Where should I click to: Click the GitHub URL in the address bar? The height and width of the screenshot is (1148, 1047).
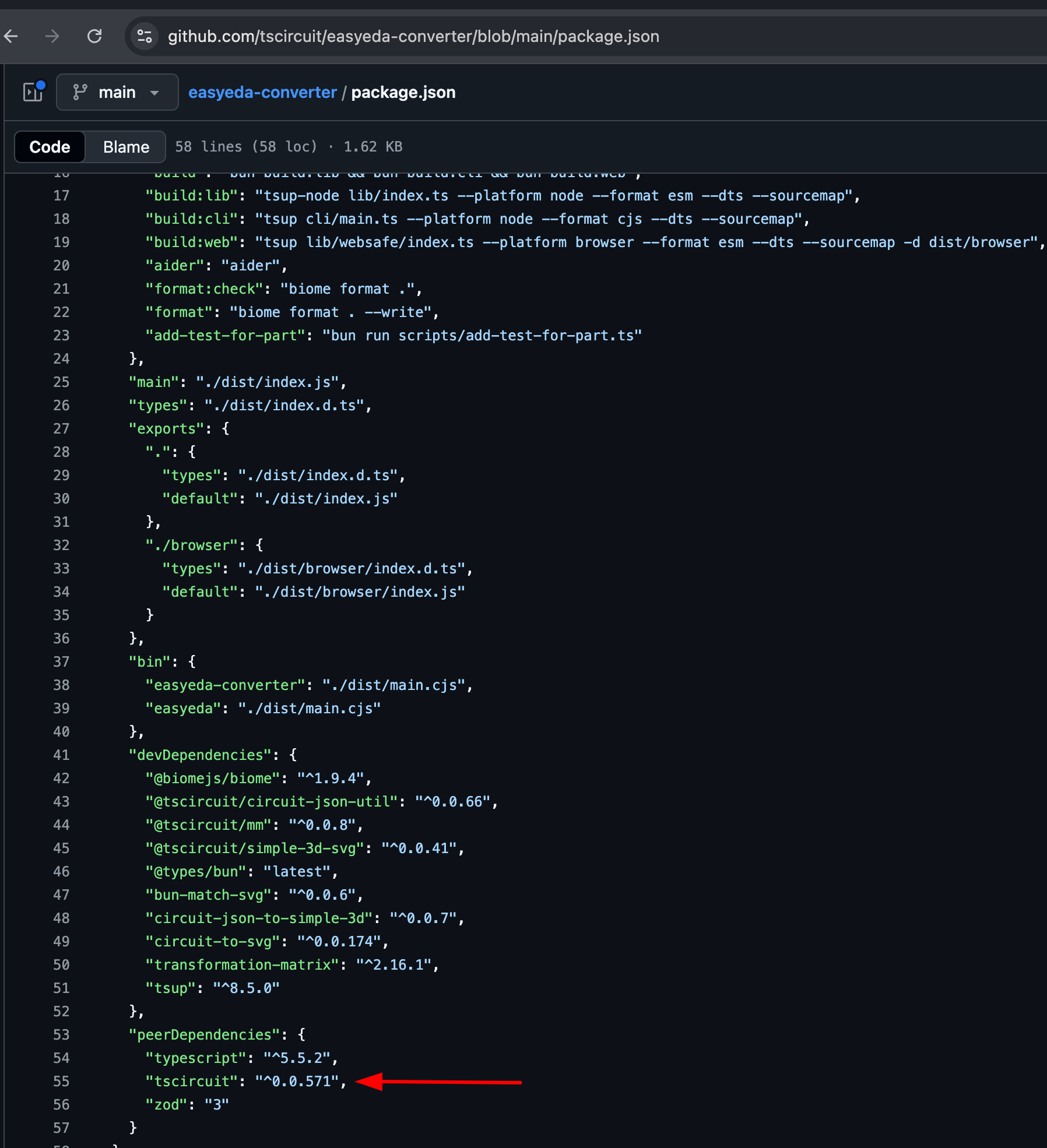[x=413, y=36]
